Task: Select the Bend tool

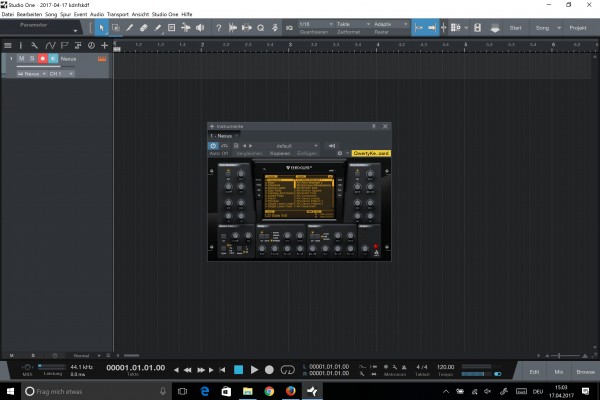Action: click(186, 28)
